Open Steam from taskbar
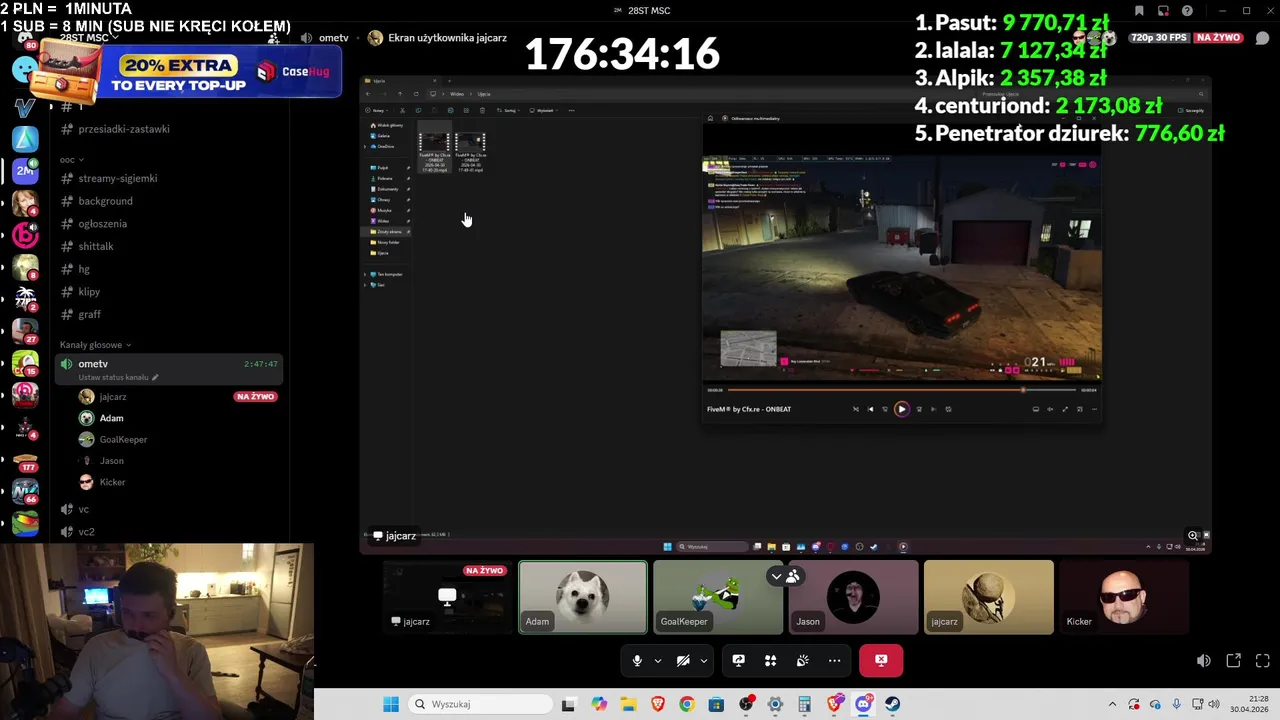 pyautogui.click(x=892, y=704)
